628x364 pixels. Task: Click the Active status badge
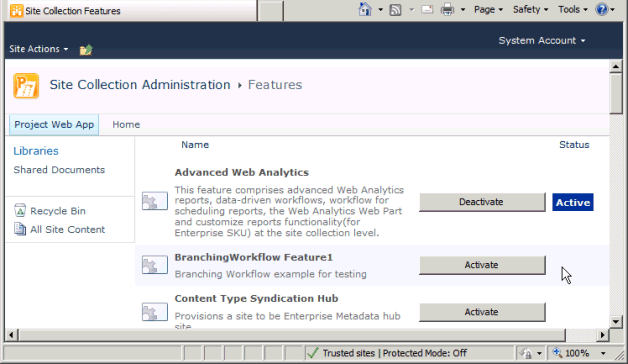coord(573,202)
